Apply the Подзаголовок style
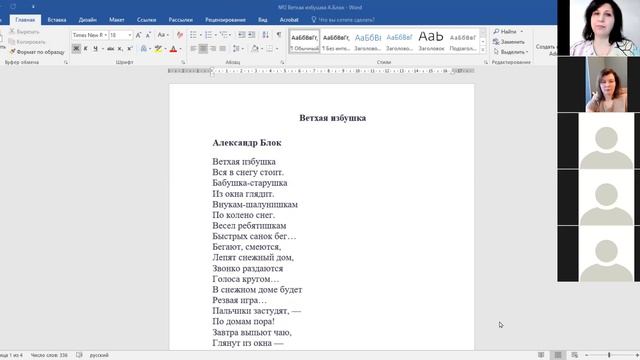The width and height of the screenshot is (640, 360). coord(463,42)
